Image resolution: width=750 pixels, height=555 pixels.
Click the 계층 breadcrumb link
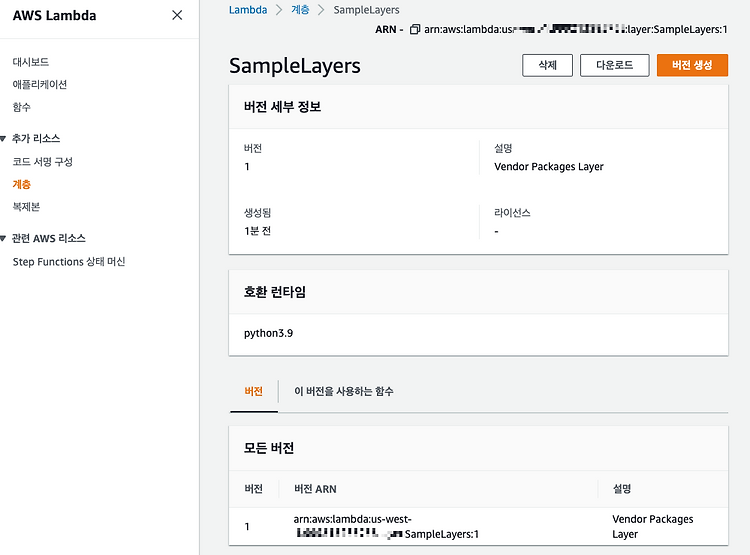pyautogui.click(x=300, y=10)
